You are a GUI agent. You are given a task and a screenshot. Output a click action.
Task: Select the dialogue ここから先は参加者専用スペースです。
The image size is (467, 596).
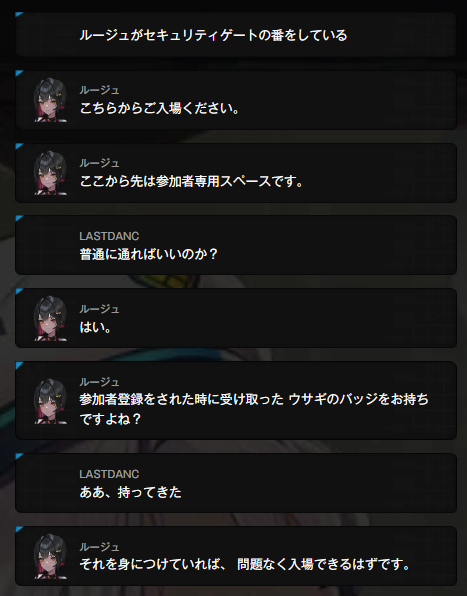point(192,181)
